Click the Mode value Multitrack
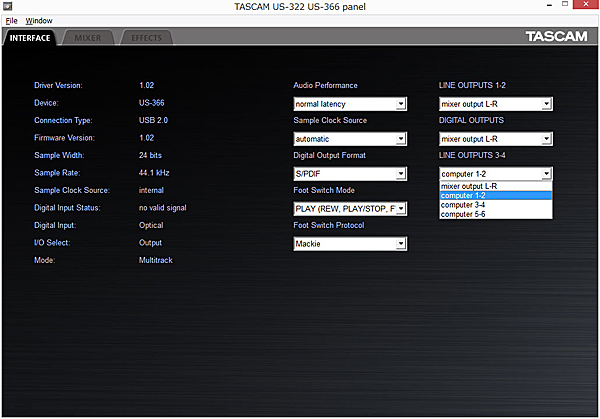Viewport: 600px width, 419px height. (x=156, y=260)
